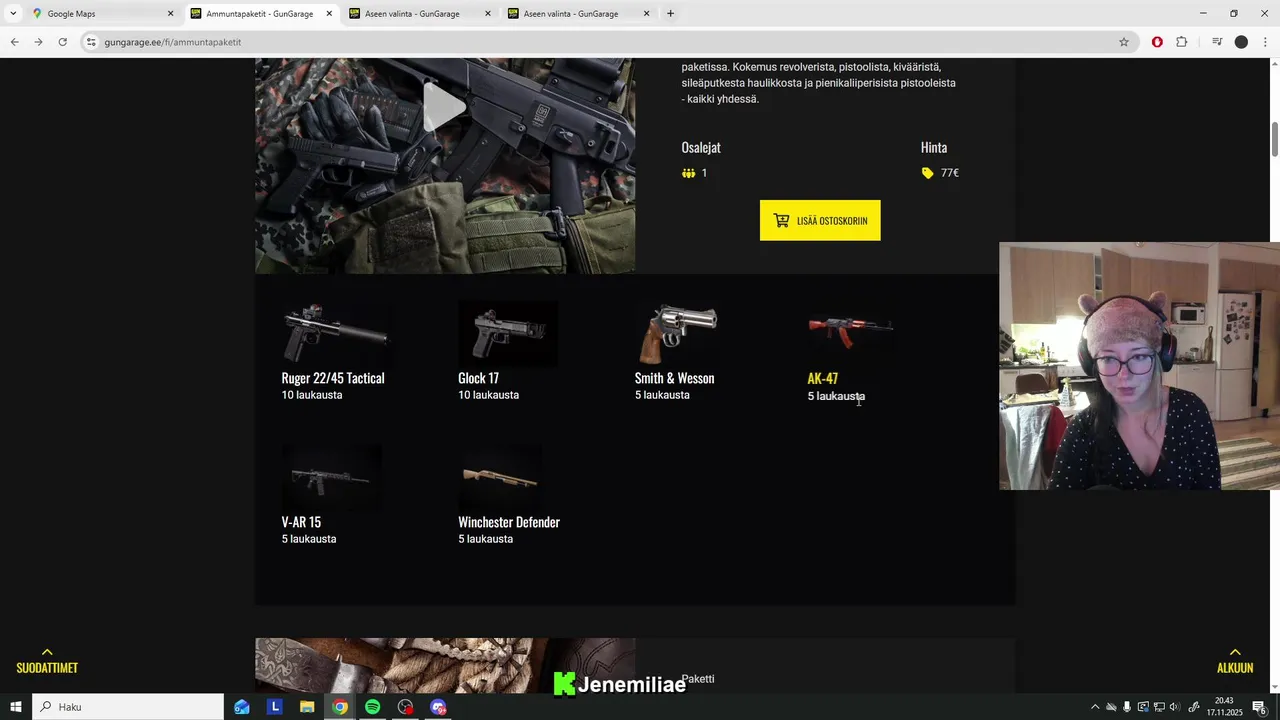Open the media controls icon
Screen dimensions: 1280x720
1217,42
